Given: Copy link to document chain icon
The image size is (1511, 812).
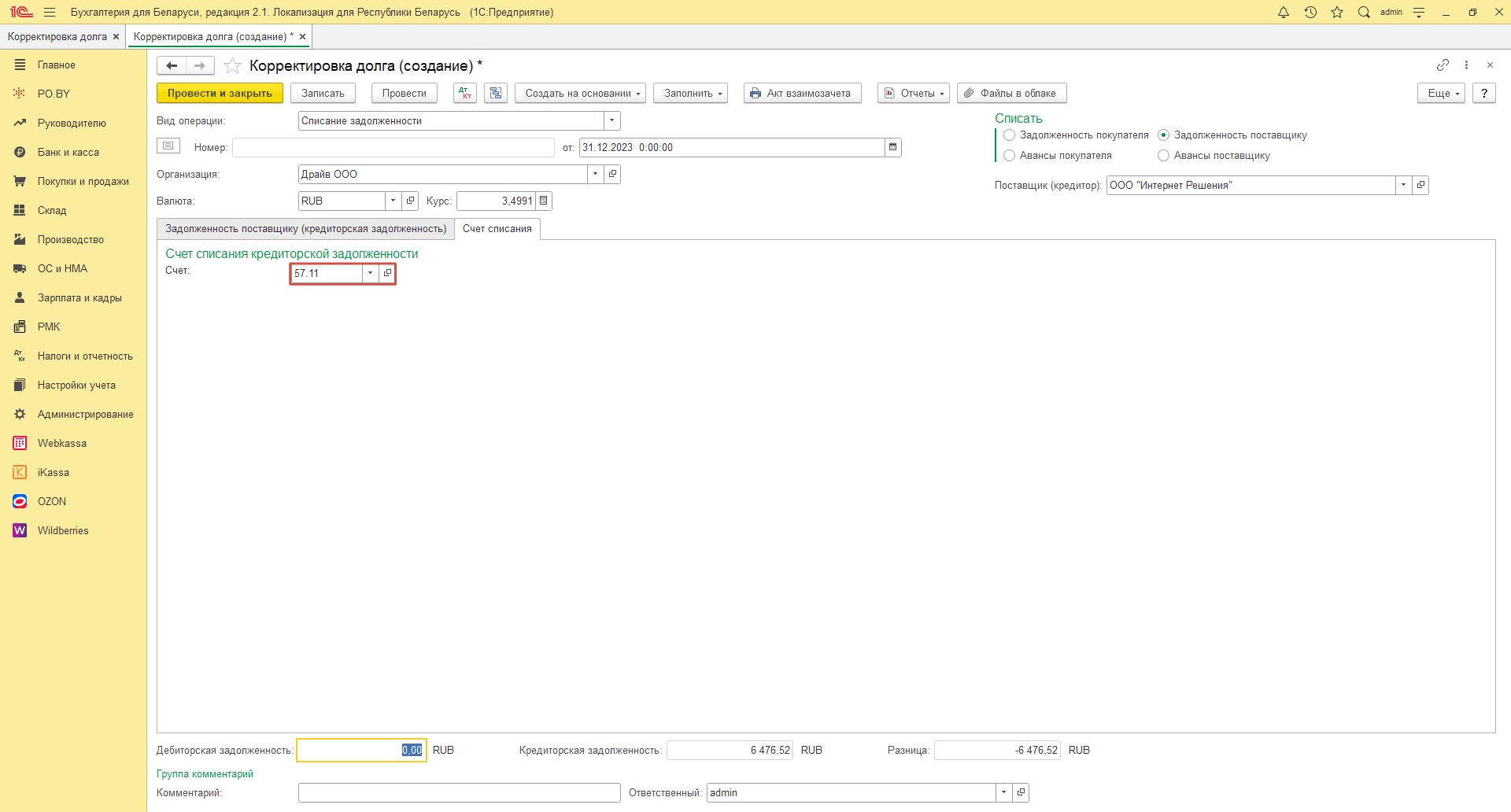Looking at the screenshot, I should (x=1443, y=65).
